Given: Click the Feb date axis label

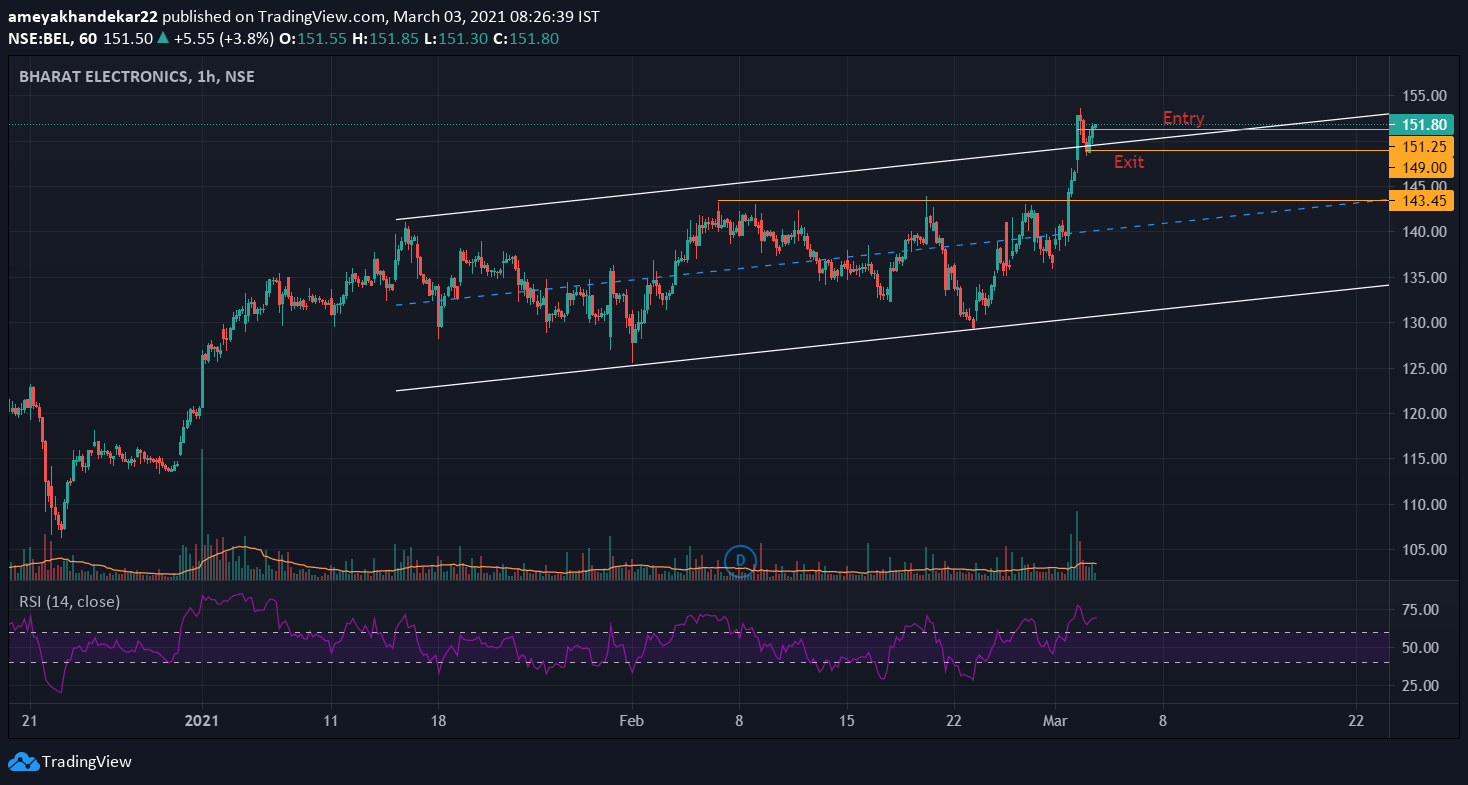Looking at the screenshot, I should click(630, 720).
